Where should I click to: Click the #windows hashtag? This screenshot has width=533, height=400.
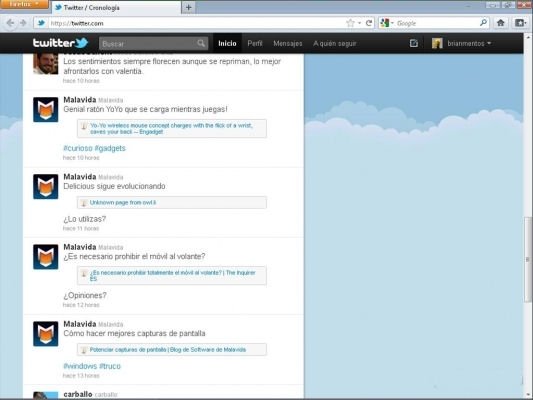(80, 366)
